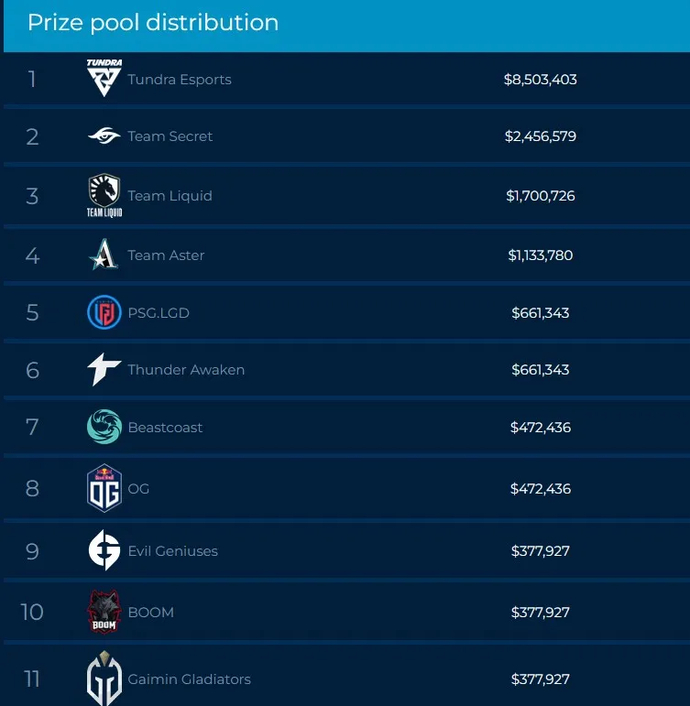Click the Thunder Awaken logo icon
This screenshot has width=690, height=706.
pos(104,370)
